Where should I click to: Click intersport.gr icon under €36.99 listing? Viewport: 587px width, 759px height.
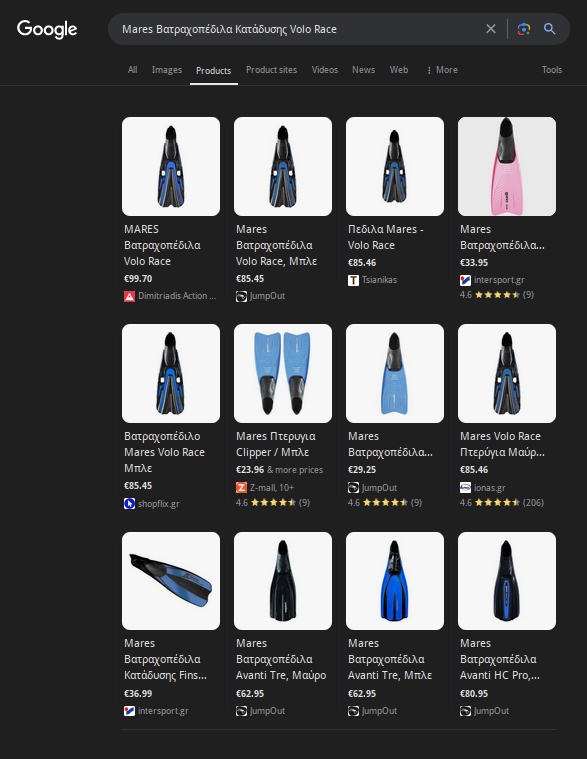pyautogui.click(x=129, y=711)
